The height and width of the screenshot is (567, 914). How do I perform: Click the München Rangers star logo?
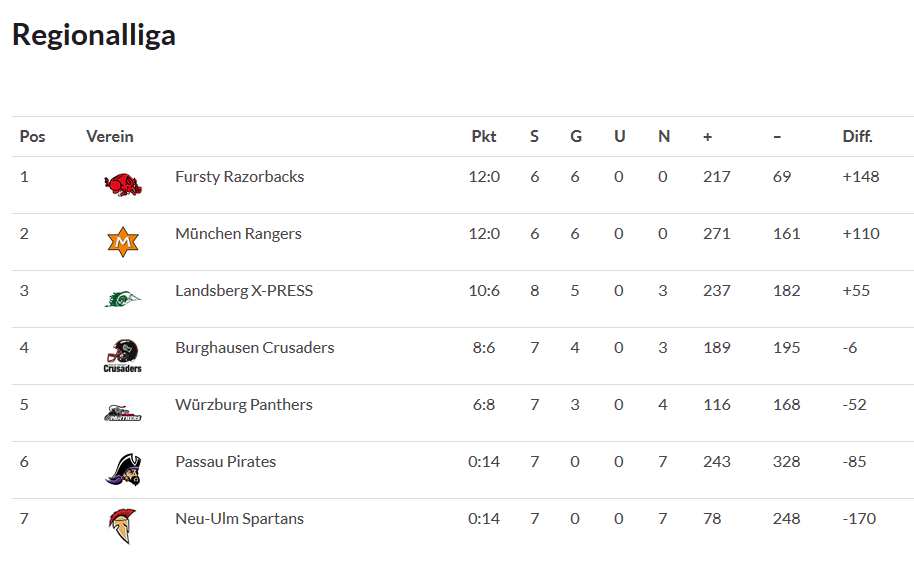pos(123,241)
